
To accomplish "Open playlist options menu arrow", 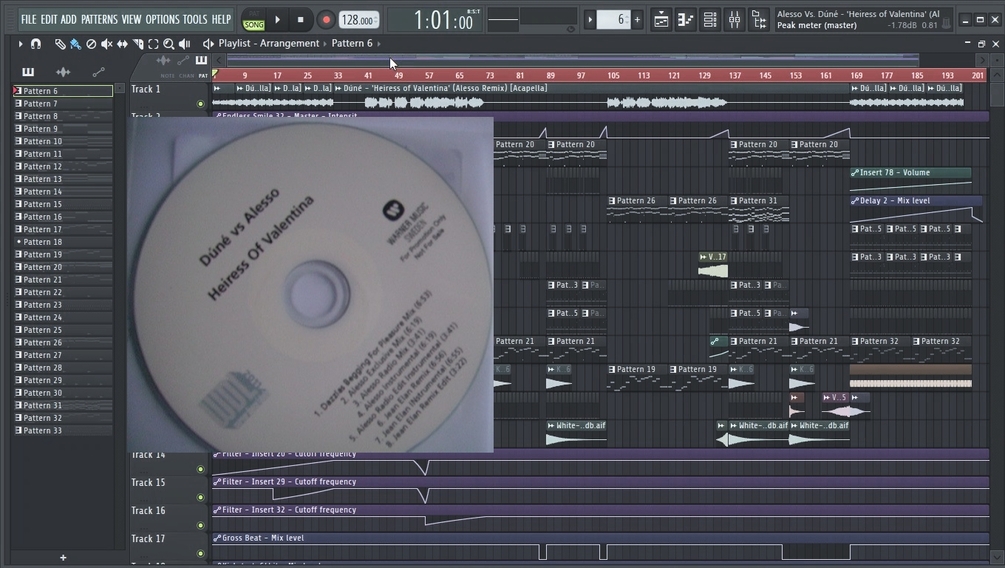I will (20, 44).
